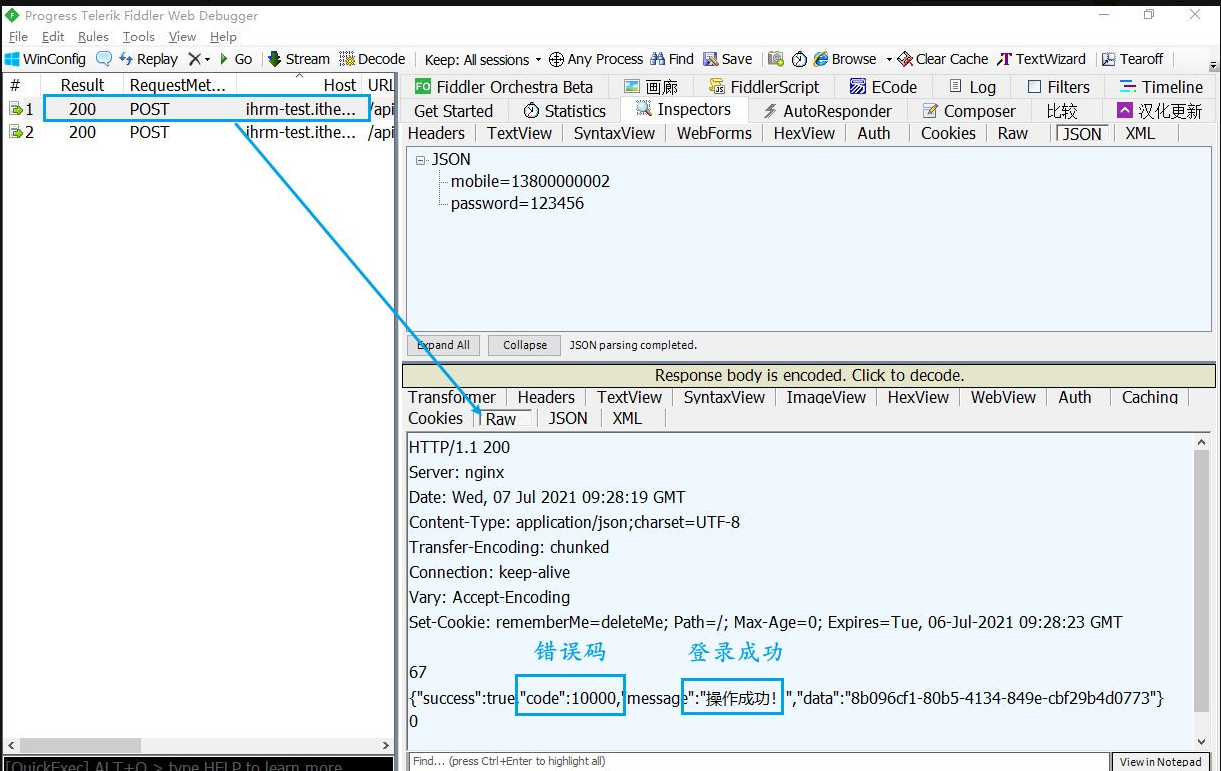Image resolution: width=1221 pixels, height=771 pixels.
Task: Toggle the Decode option
Action: [372, 59]
